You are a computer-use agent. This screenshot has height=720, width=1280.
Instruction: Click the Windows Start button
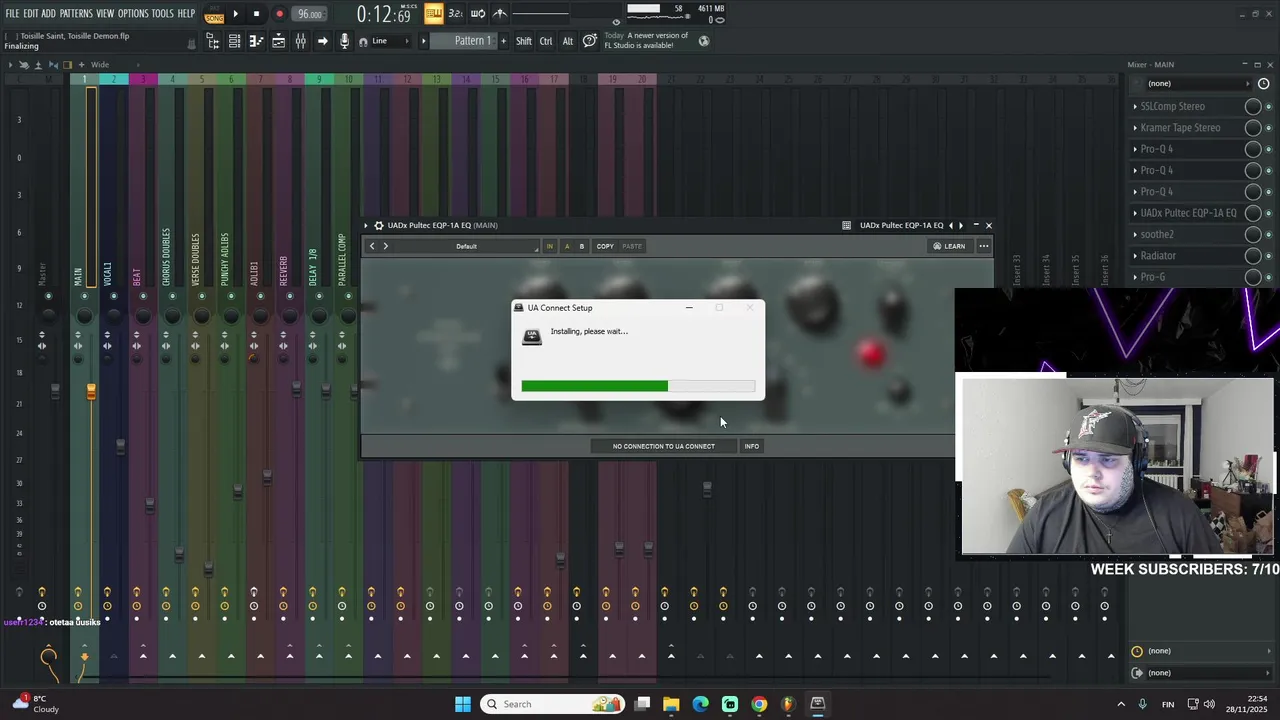coord(463,704)
